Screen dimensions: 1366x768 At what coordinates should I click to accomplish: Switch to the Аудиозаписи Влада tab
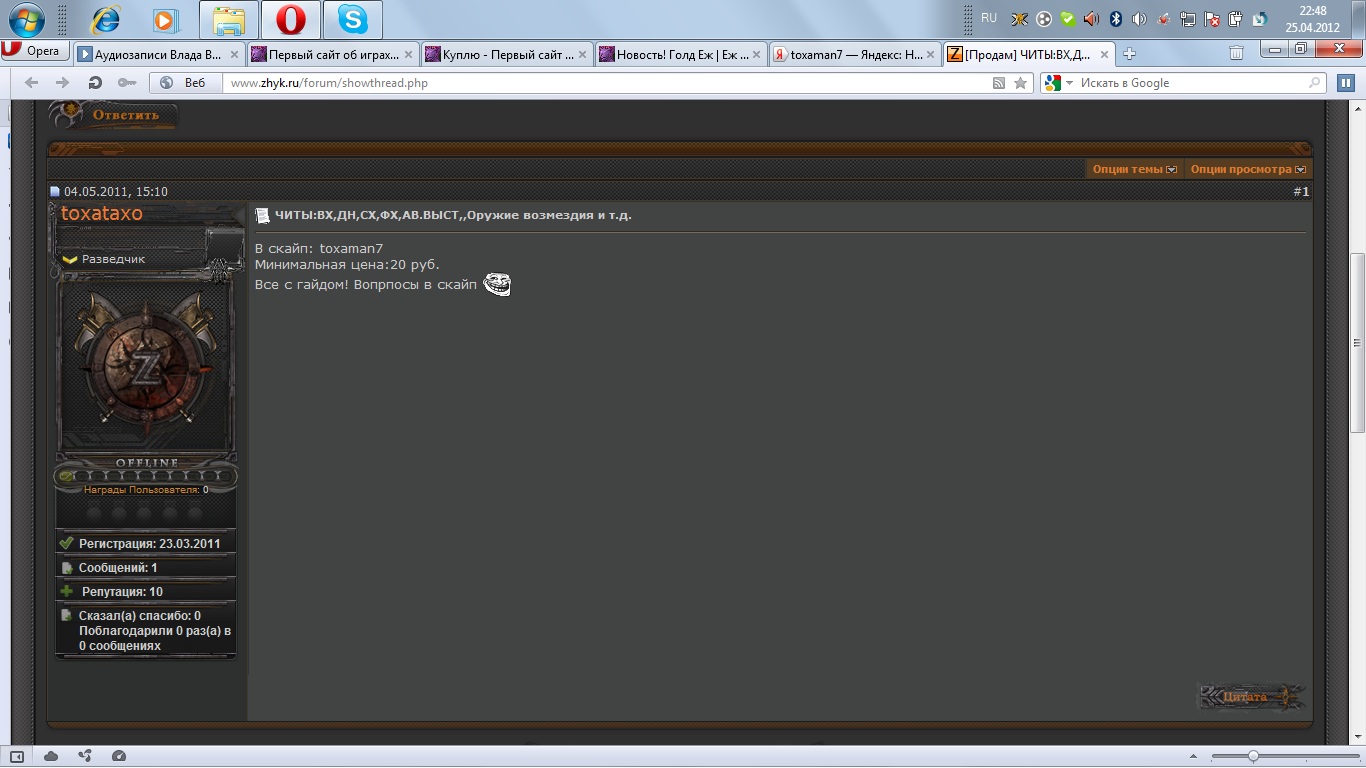(158, 54)
